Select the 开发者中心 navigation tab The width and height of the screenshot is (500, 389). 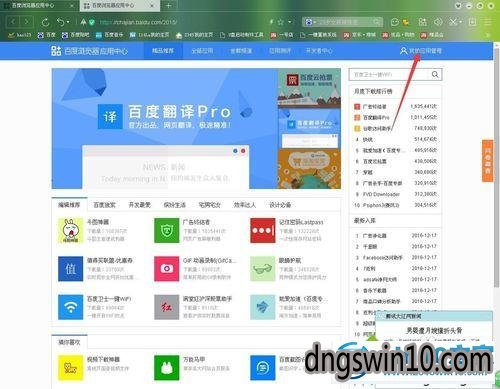click(x=319, y=51)
